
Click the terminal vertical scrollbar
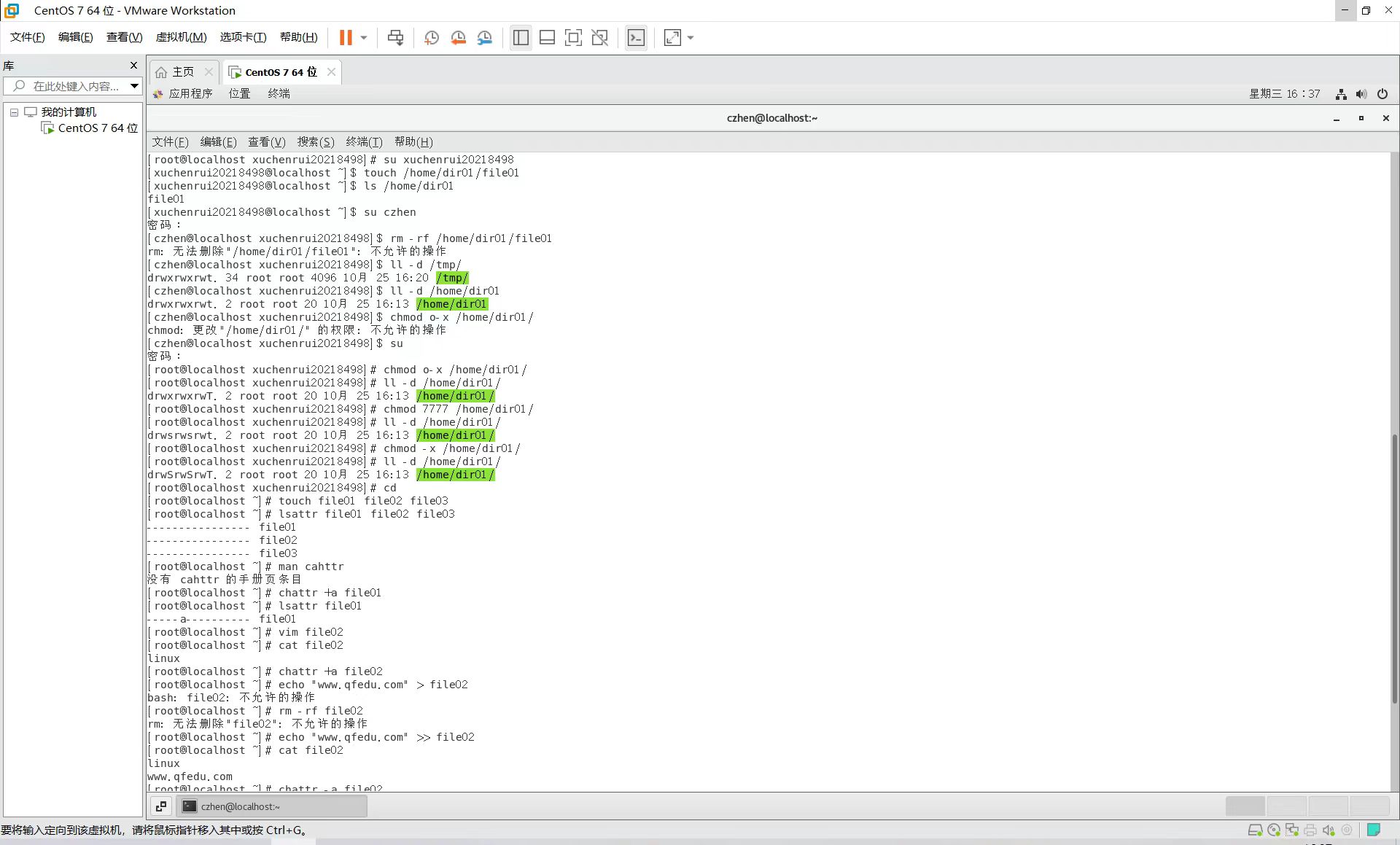tap(1395, 569)
